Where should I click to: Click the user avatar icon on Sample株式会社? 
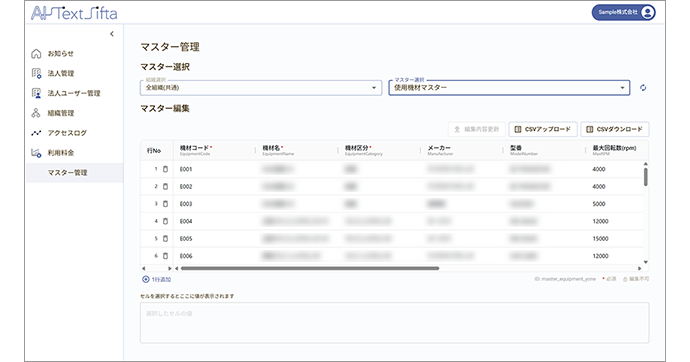click(x=648, y=12)
